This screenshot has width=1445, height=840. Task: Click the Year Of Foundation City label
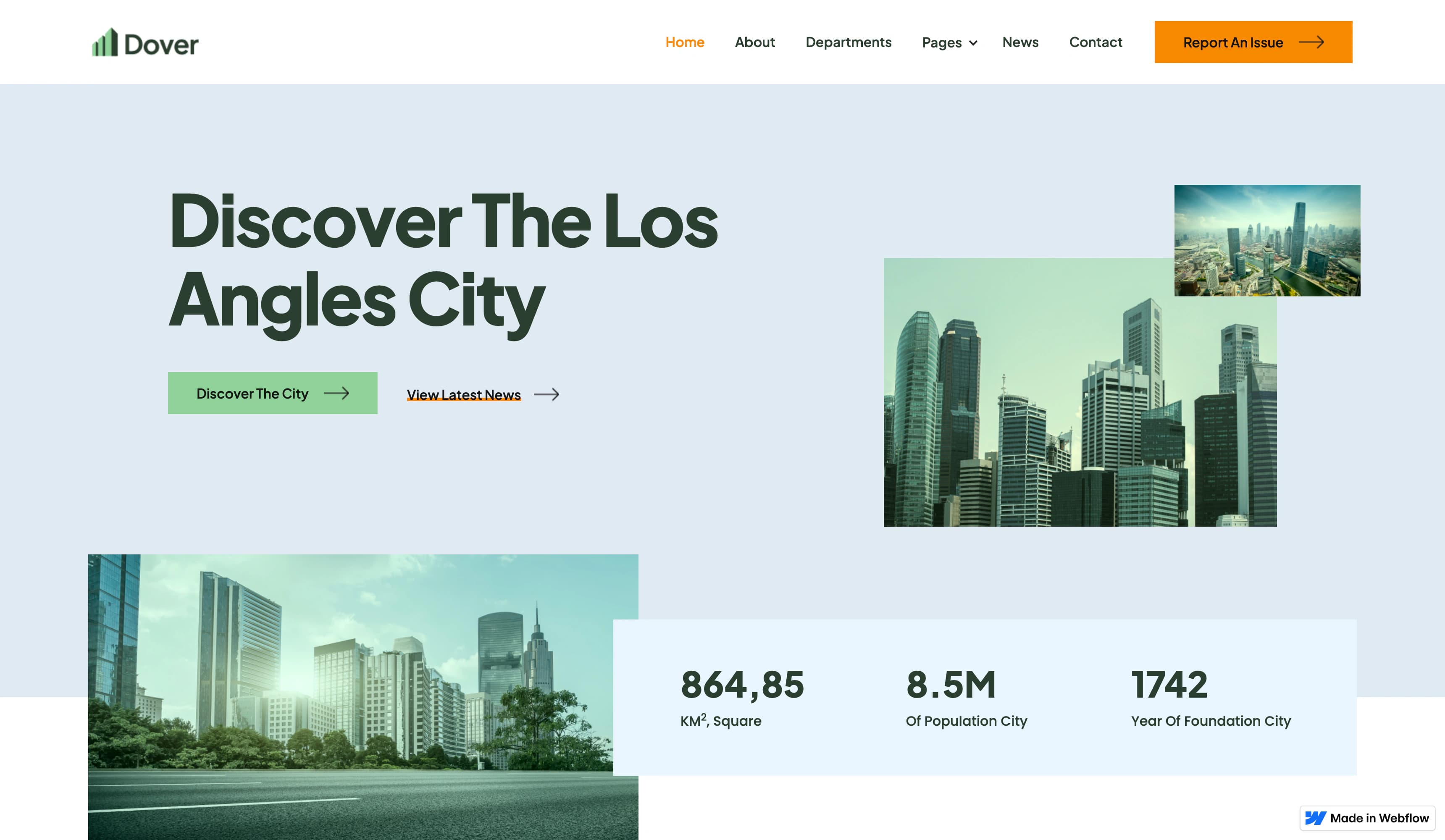click(x=1211, y=721)
